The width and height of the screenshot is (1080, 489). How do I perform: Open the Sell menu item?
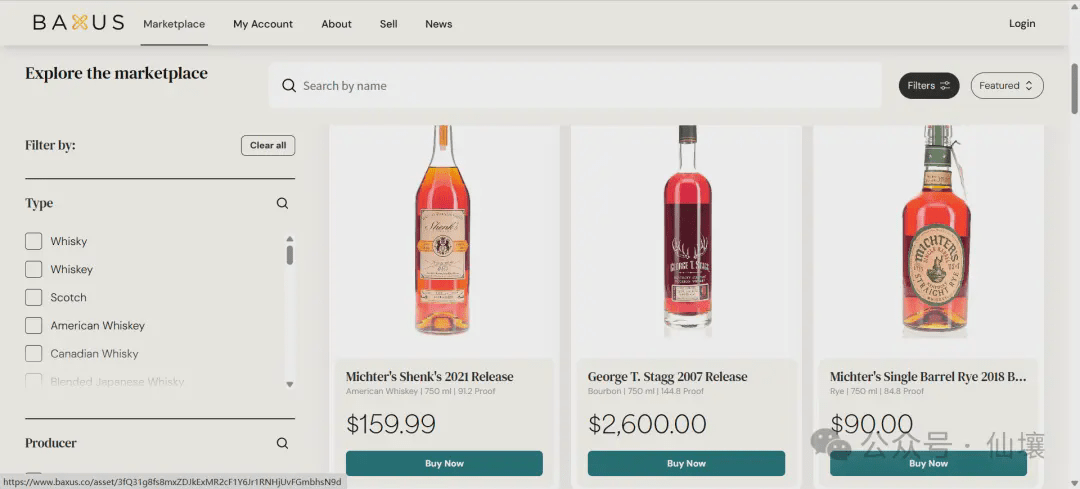click(388, 24)
